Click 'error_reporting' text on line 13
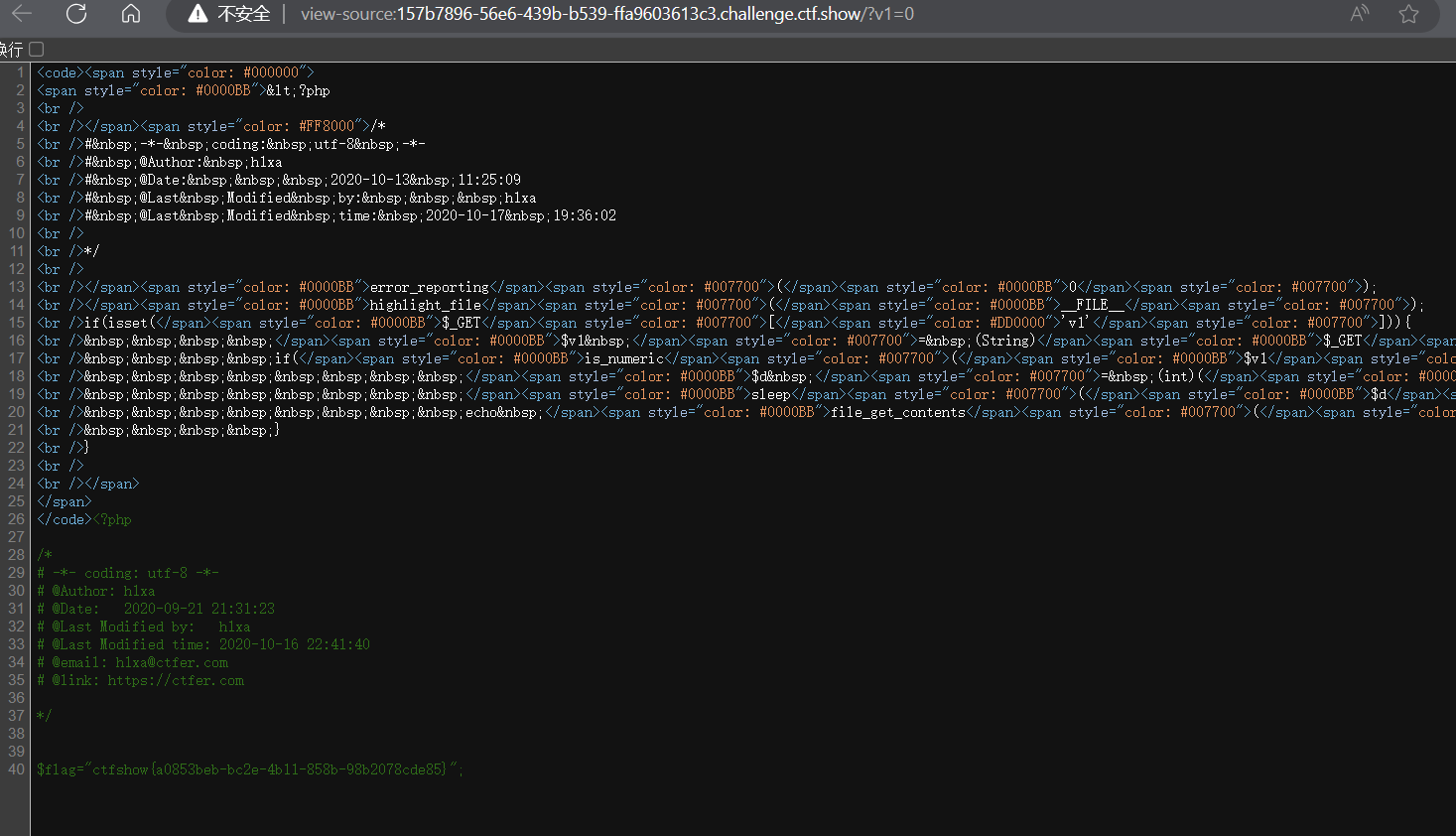Image resolution: width=1456 pixels, height=836 pixels. point(430,287)
